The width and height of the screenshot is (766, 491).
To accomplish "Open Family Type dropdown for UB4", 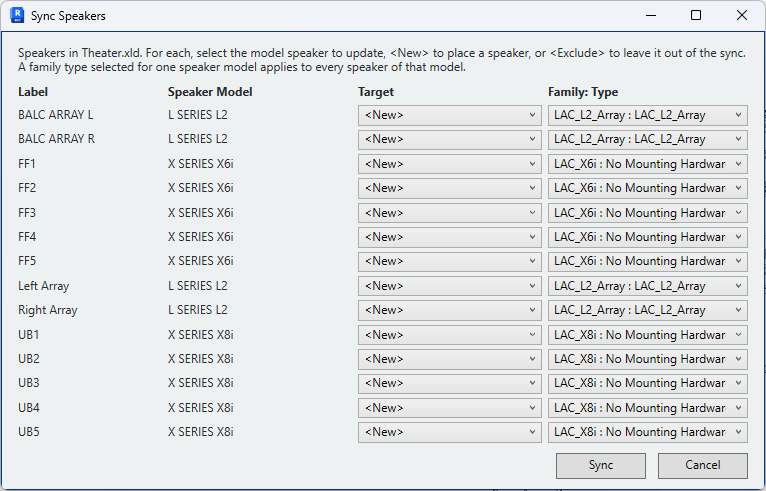I will [x=648, y=408].
